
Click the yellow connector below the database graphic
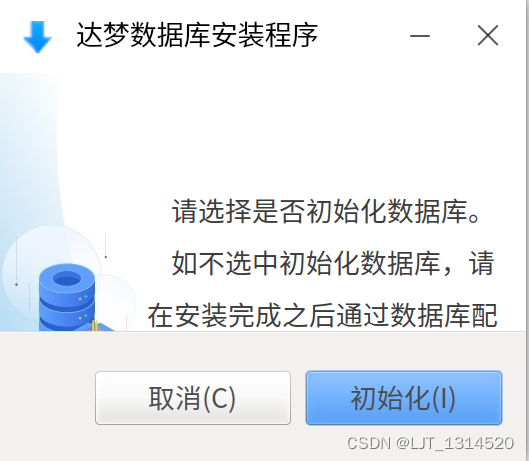tap(95, 326)
